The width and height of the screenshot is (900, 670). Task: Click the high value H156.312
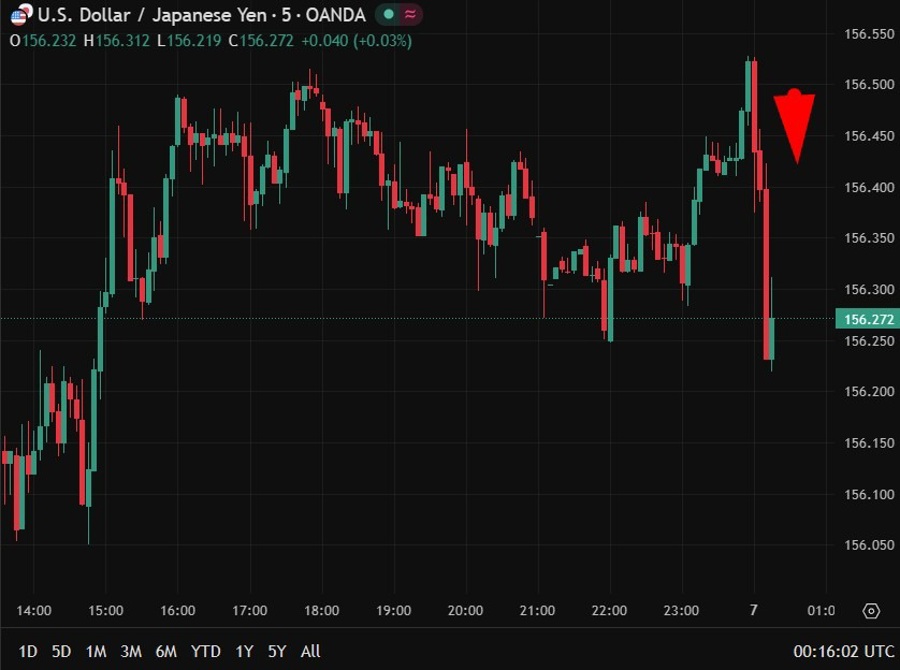pyautogui.click(x=117, y=41)
